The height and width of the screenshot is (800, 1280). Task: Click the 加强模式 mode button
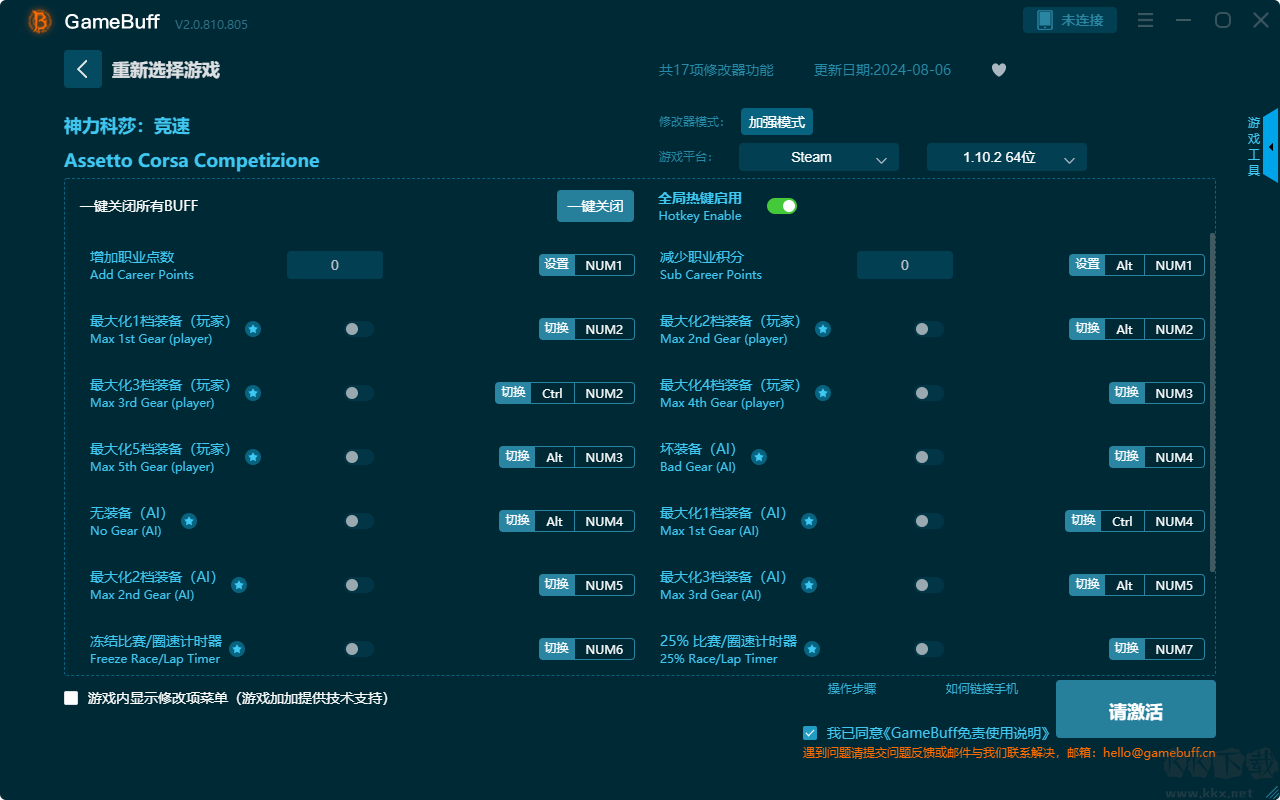pos(777,122)
